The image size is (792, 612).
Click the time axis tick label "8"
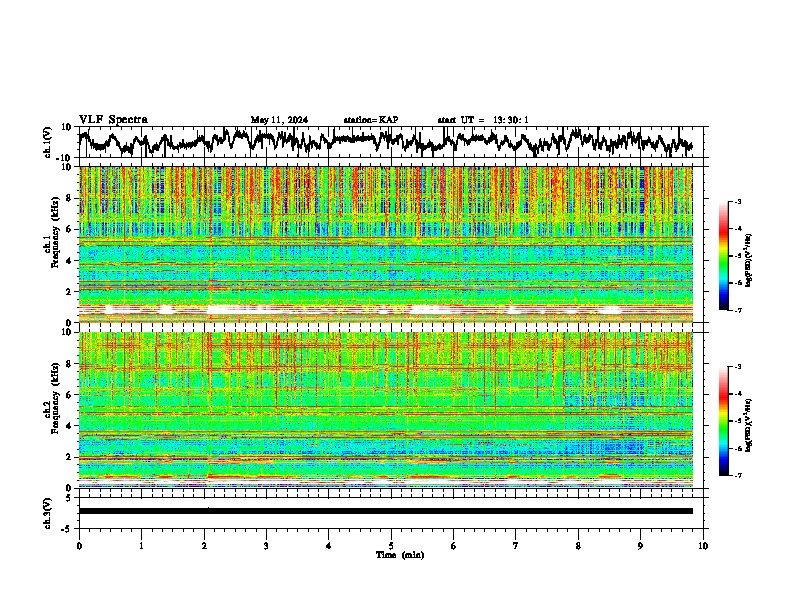tap(578, 546)
